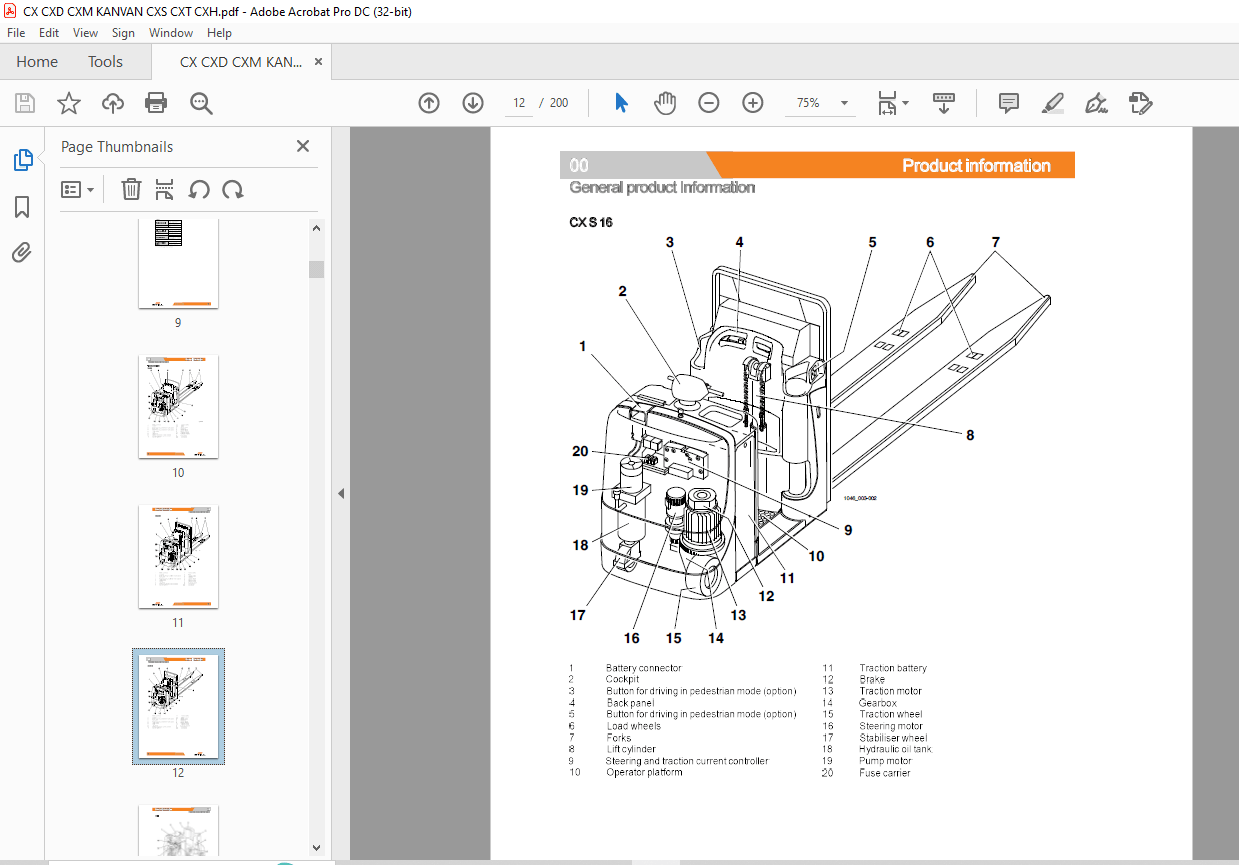Open the Bookmarks panel
Image resolution: width=1239 pixels, height=865 pixels.
click(22, 206)
